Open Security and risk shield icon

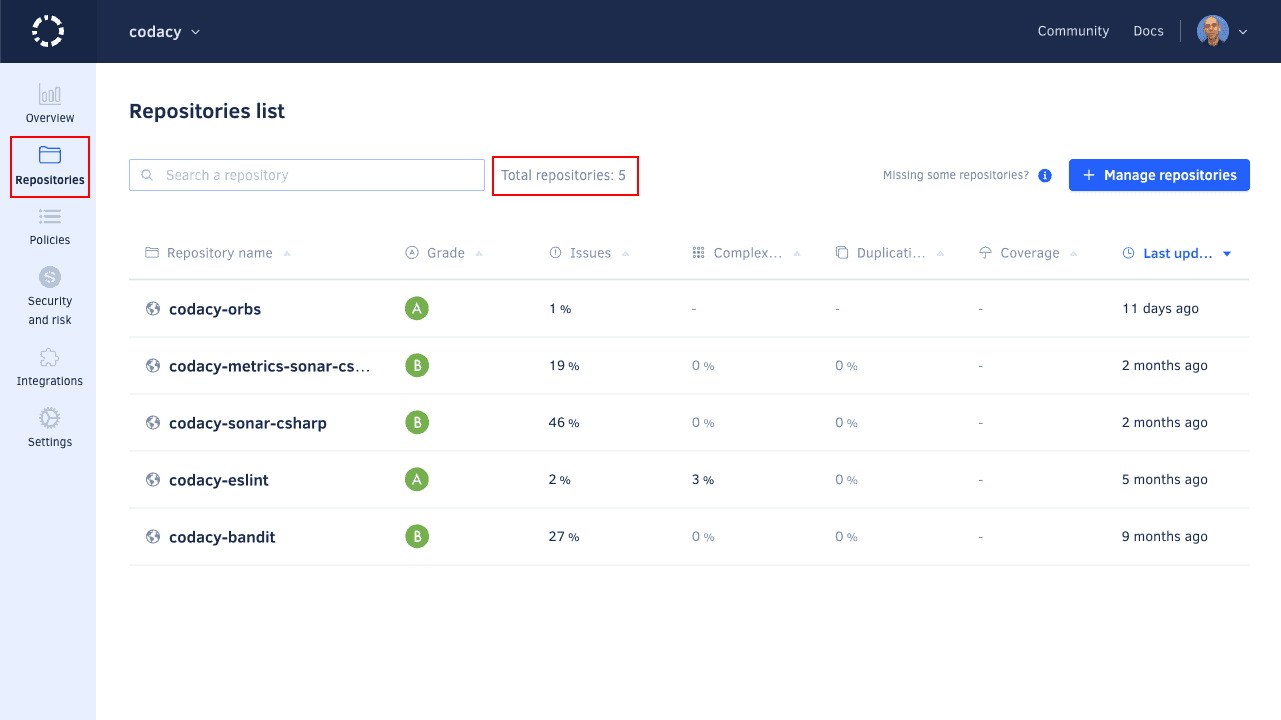point(50,277)
